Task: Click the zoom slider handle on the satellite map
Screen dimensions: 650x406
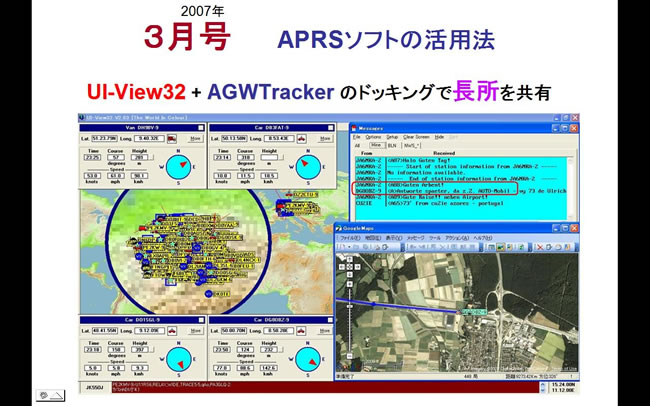Action: coord(349,306)
